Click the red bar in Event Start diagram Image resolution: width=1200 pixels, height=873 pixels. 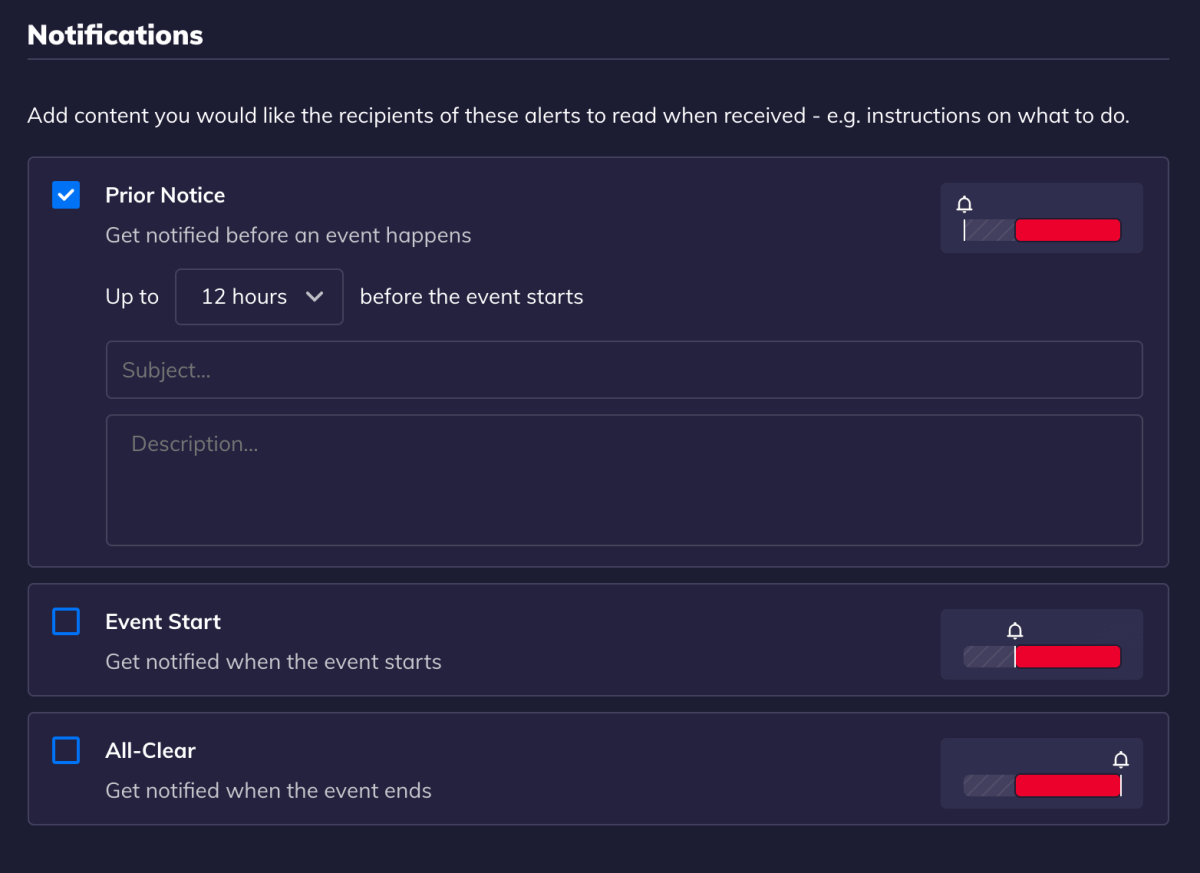coord(1067,657)
